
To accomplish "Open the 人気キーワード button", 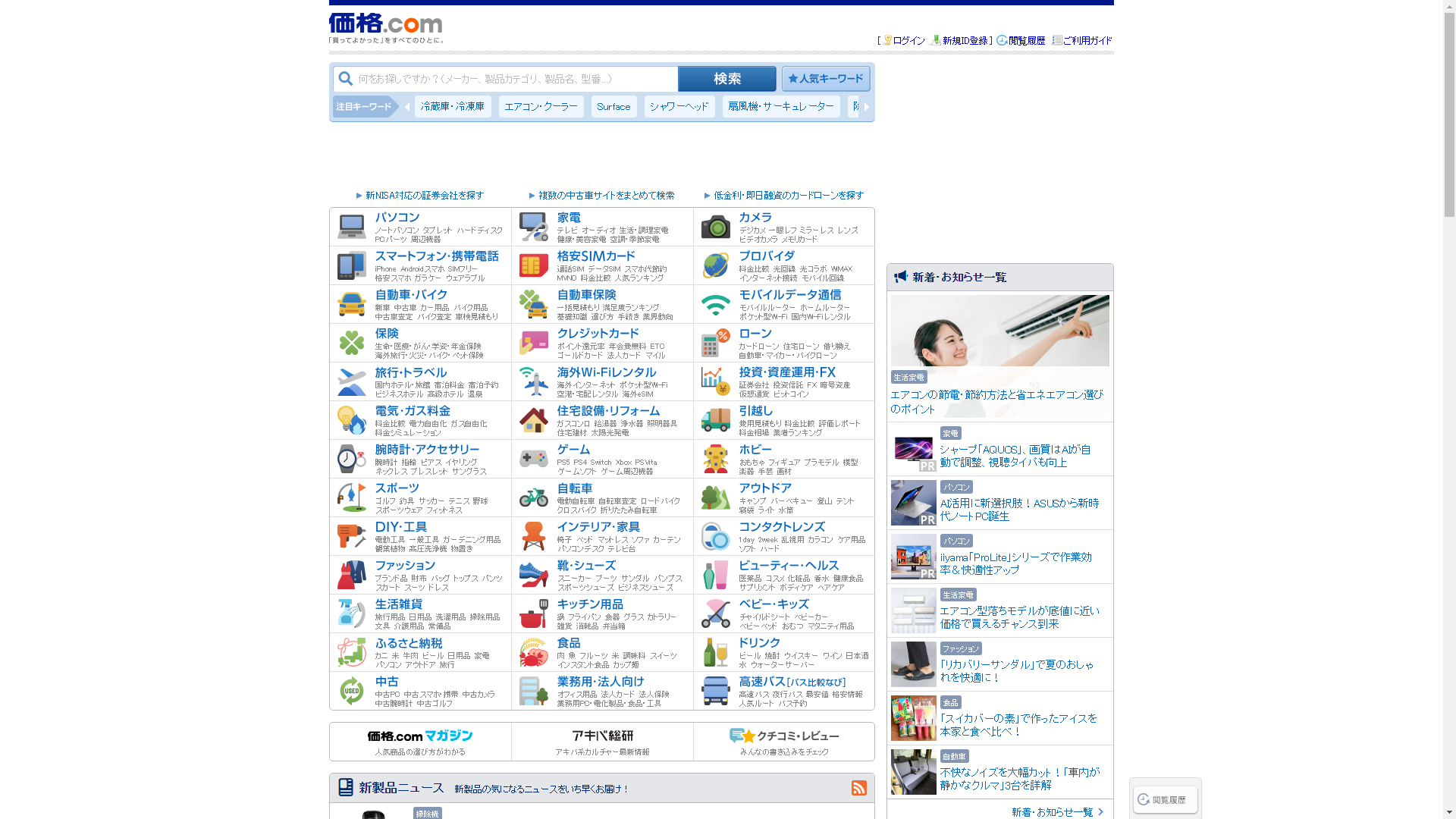I will [826, 79].
